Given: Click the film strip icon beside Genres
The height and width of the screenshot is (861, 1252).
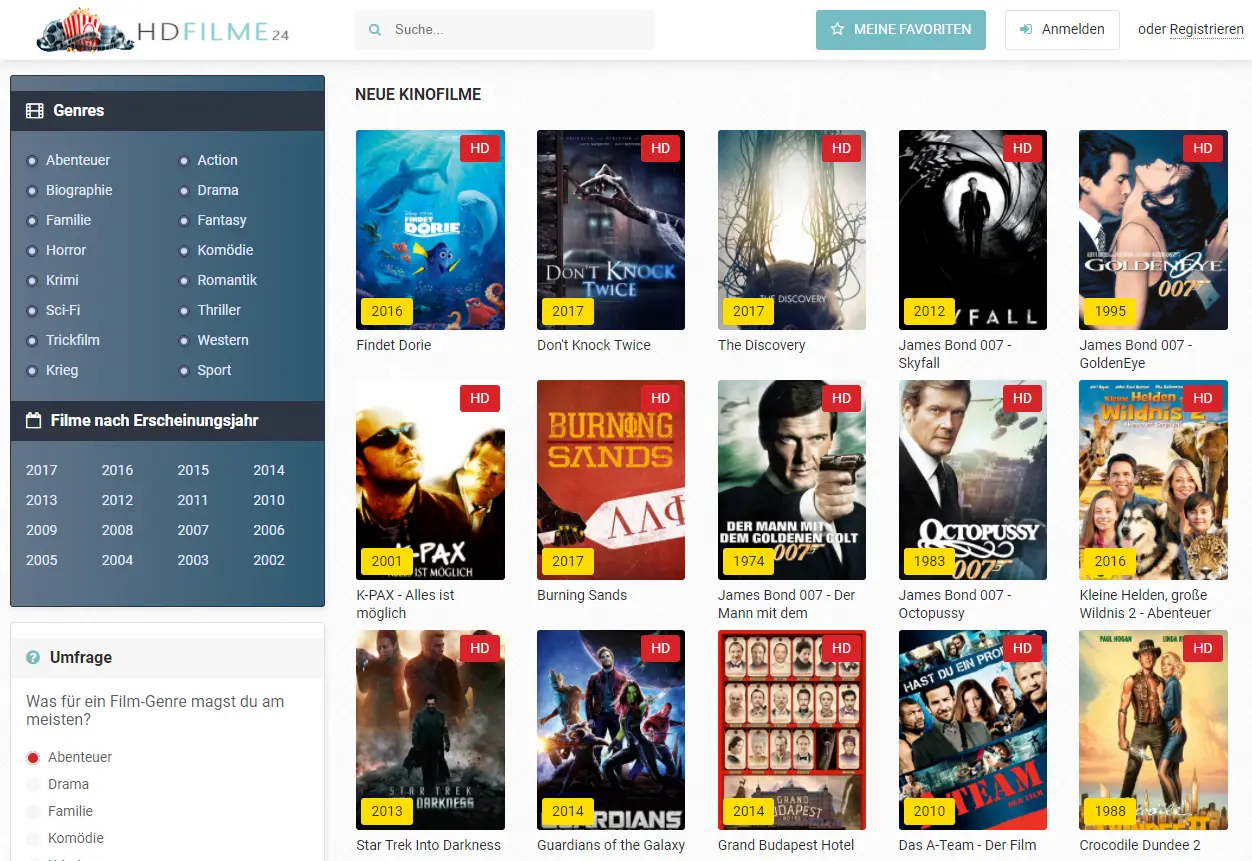Looking at the screenshot, I should pyautogui.click(x=35, y=111).
